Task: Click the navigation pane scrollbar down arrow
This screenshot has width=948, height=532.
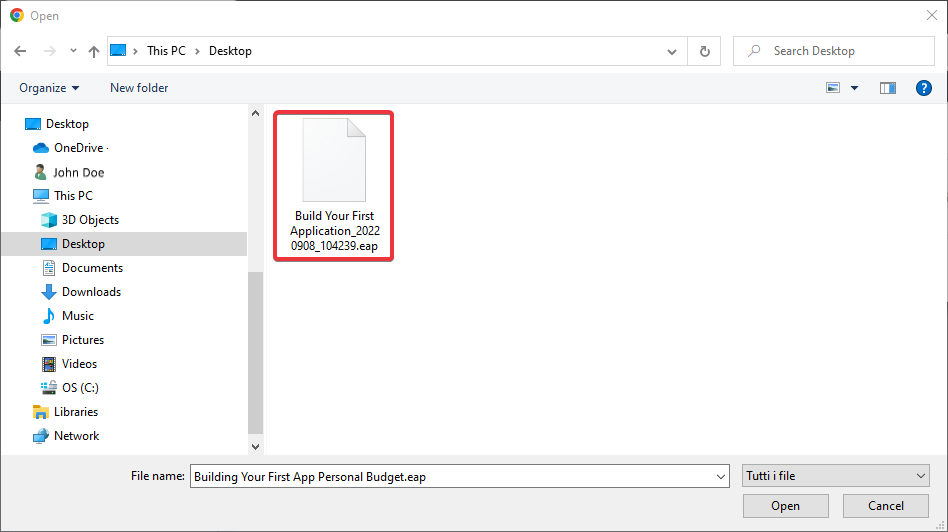Action: [255, 446]
